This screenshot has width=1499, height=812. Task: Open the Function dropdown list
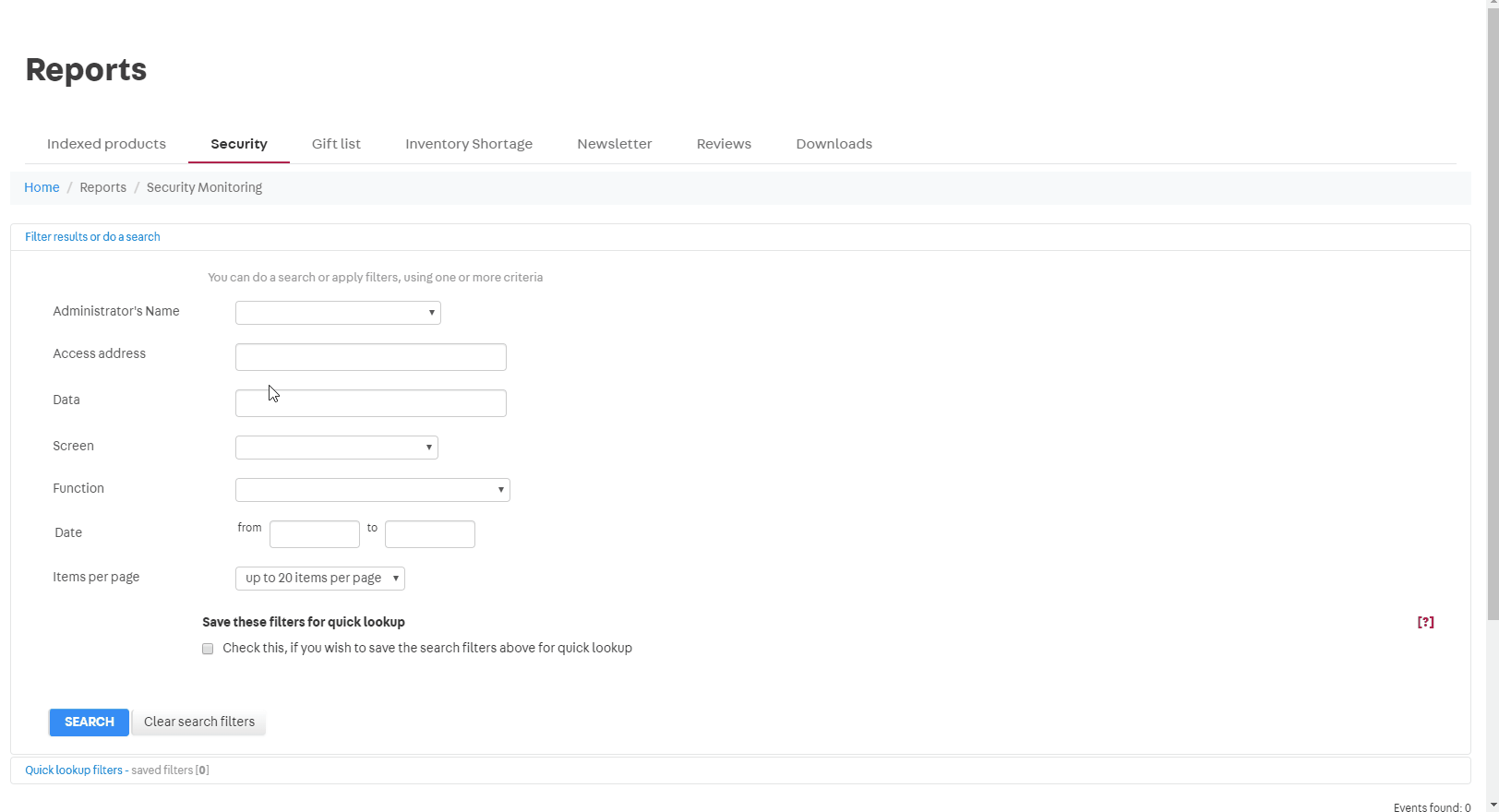pyautogui.click(x=372, y=490)
